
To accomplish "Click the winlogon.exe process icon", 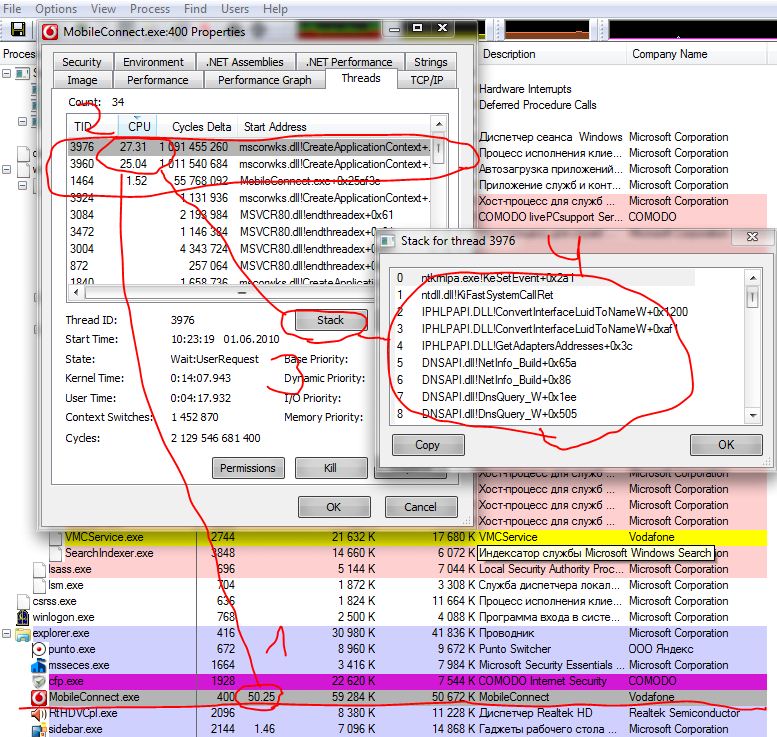I will click(x=23, y=618).
